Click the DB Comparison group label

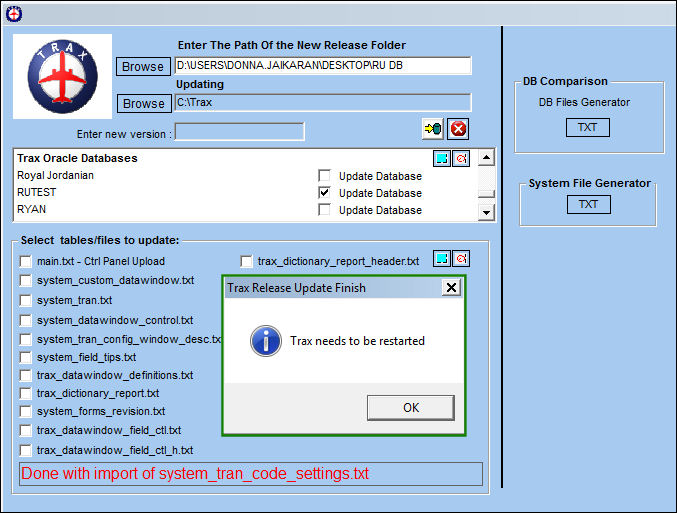(x=565, y=81)
